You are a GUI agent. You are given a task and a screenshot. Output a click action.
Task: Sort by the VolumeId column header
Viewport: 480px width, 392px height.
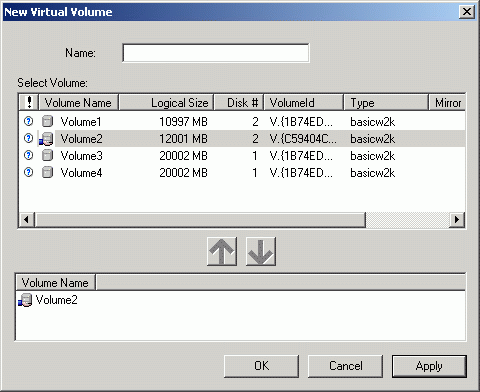[304, 102]
